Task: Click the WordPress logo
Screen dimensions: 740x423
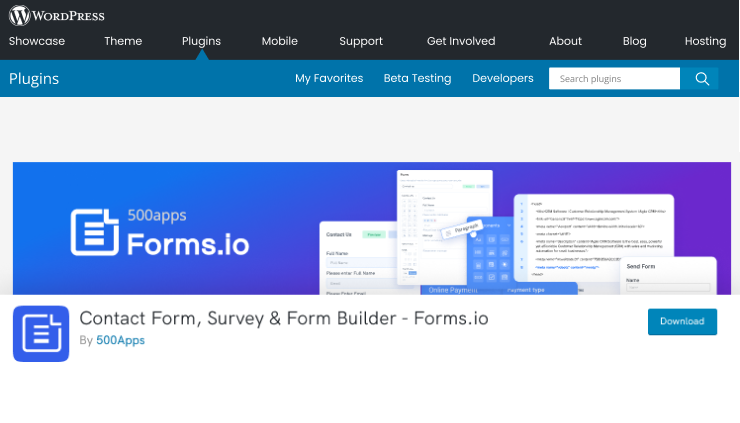Action: (x=57, y=16)
